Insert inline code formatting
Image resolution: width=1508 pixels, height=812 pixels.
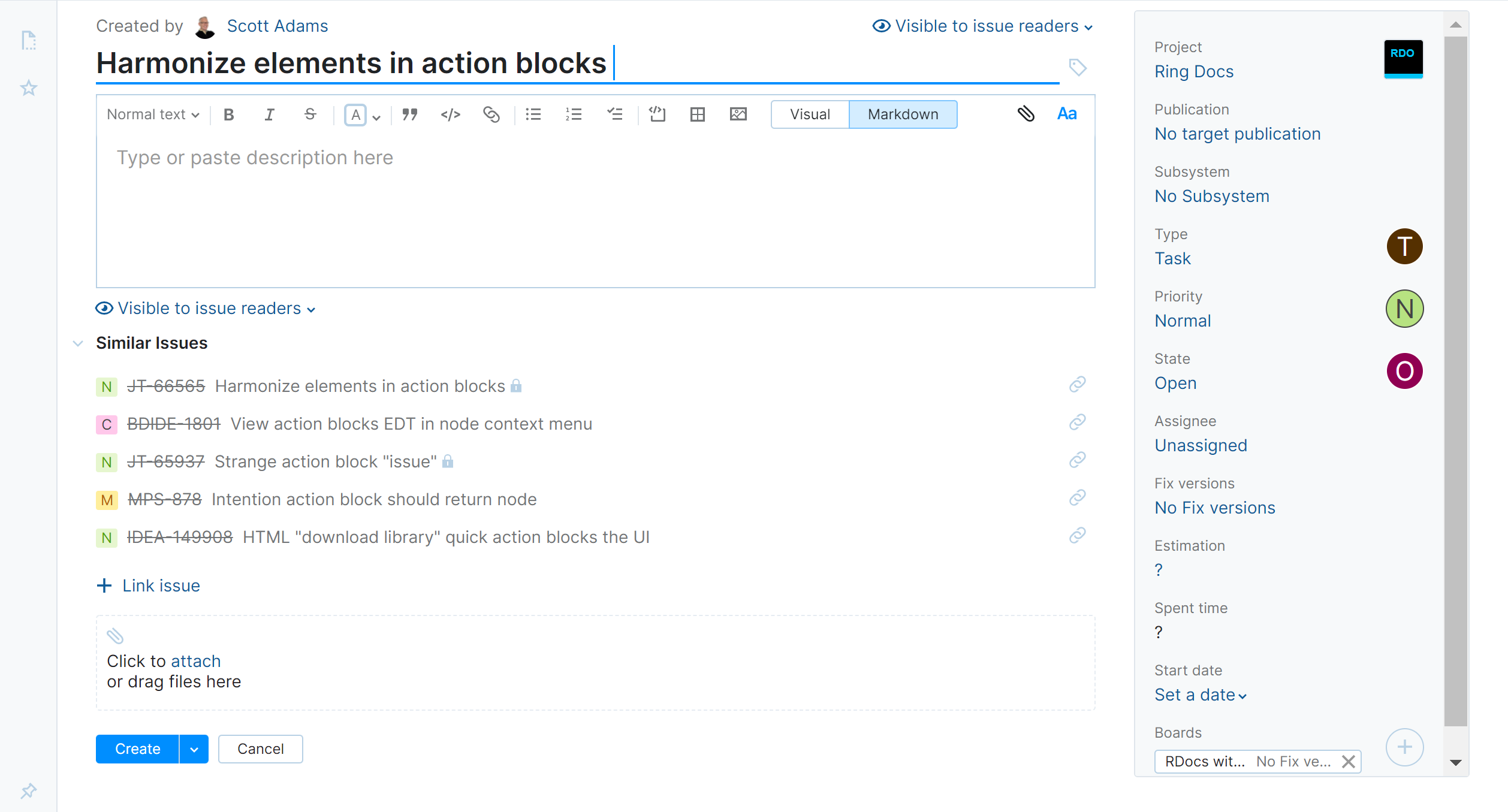450,114
